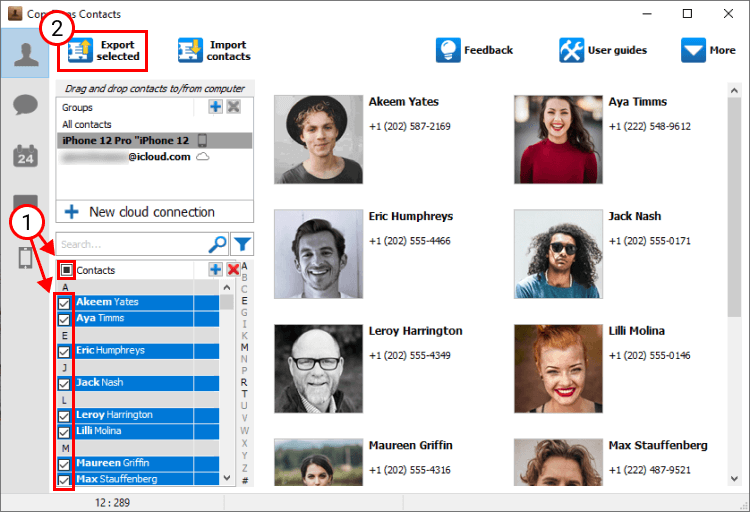The height and width of the screenshot is (512, 750).
Task: Click the Export selected button
Action: coord(103,51)
